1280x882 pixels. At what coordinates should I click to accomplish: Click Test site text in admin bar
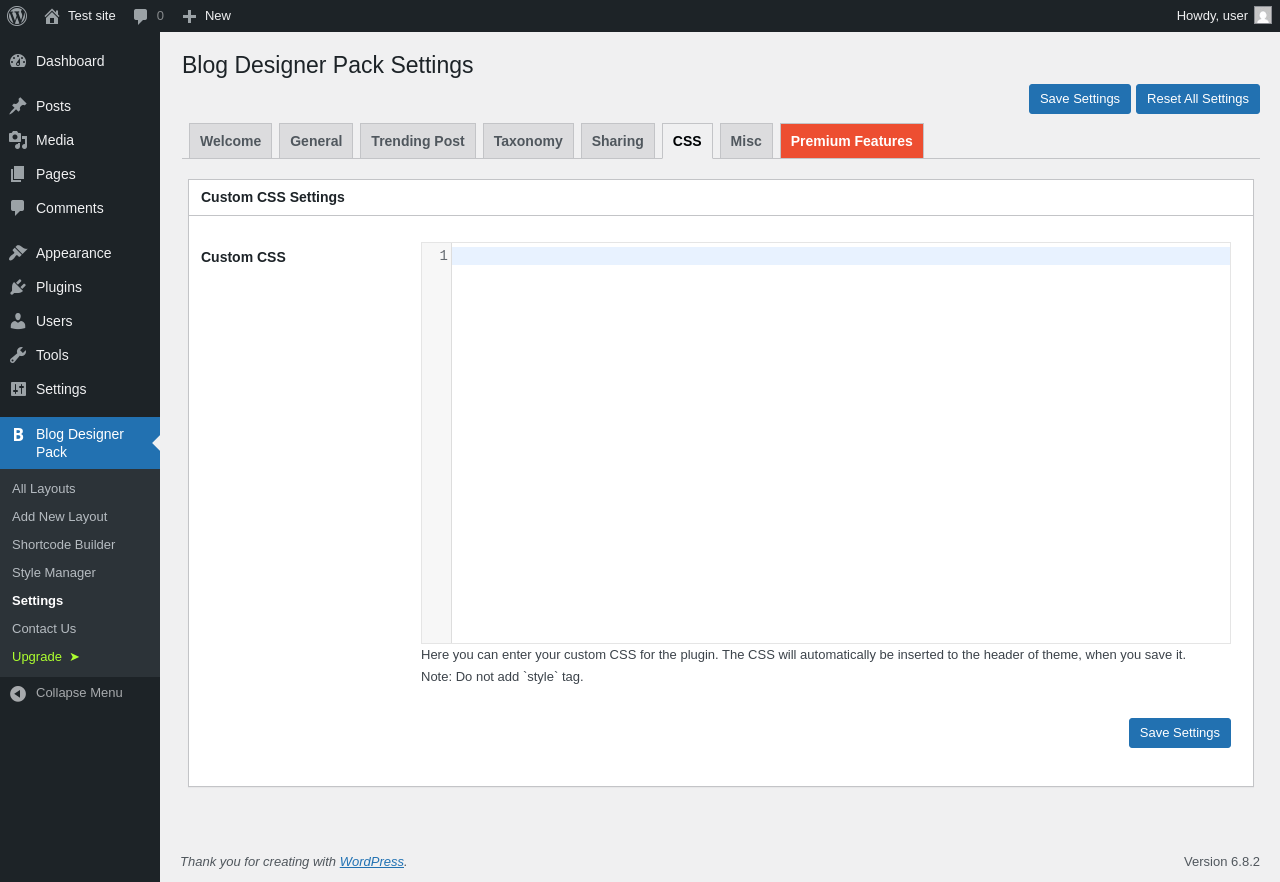pyautogui.click(x=92, y=16)
